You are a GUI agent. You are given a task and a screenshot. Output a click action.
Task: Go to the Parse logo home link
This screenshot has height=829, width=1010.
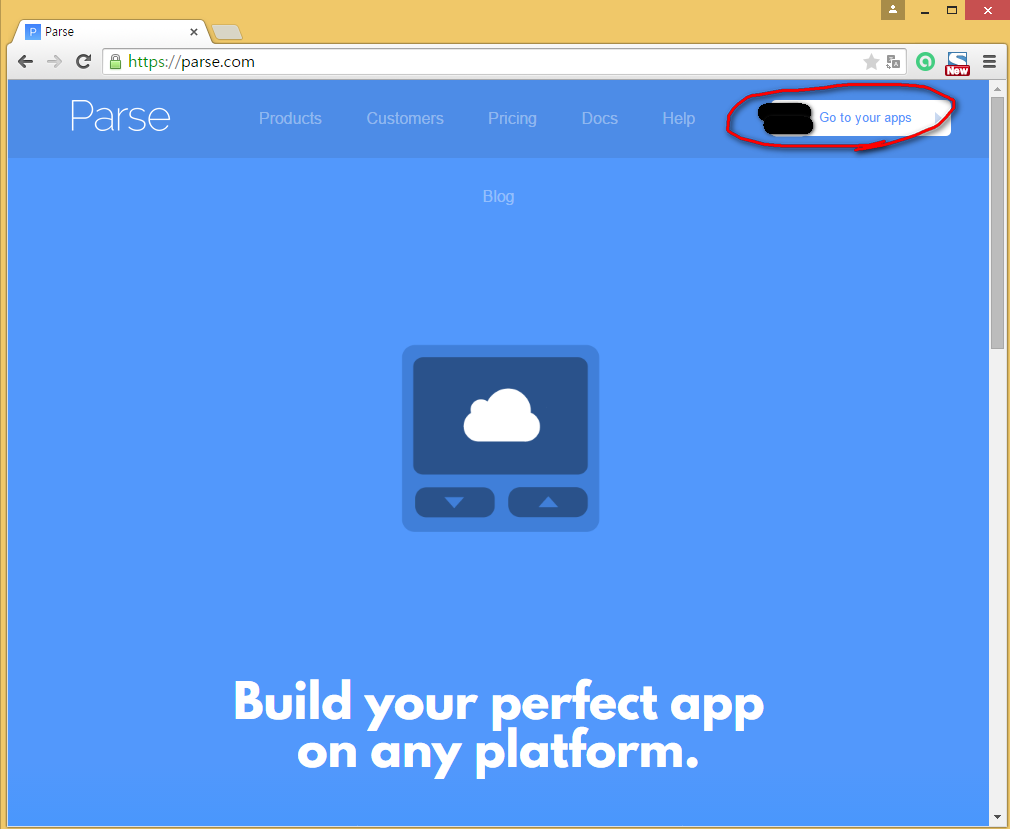[120, 117]
